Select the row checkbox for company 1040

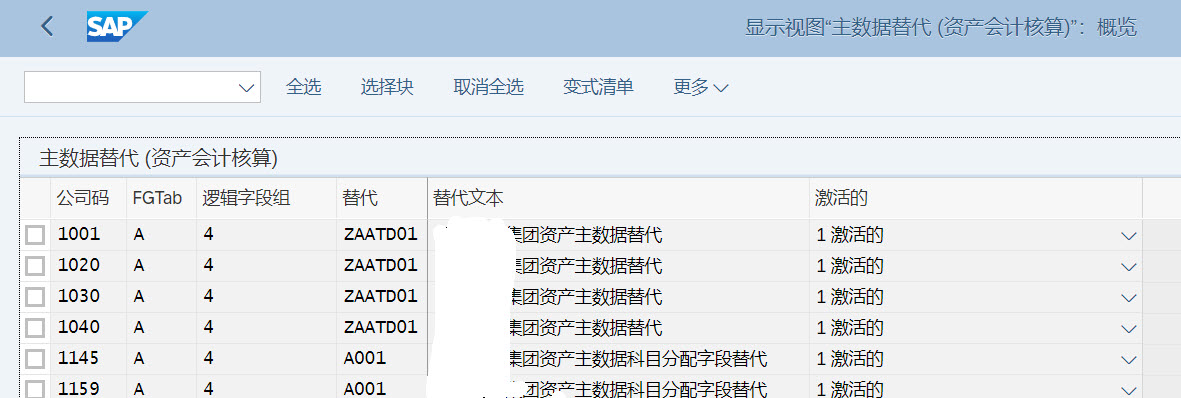coord(35,328)
